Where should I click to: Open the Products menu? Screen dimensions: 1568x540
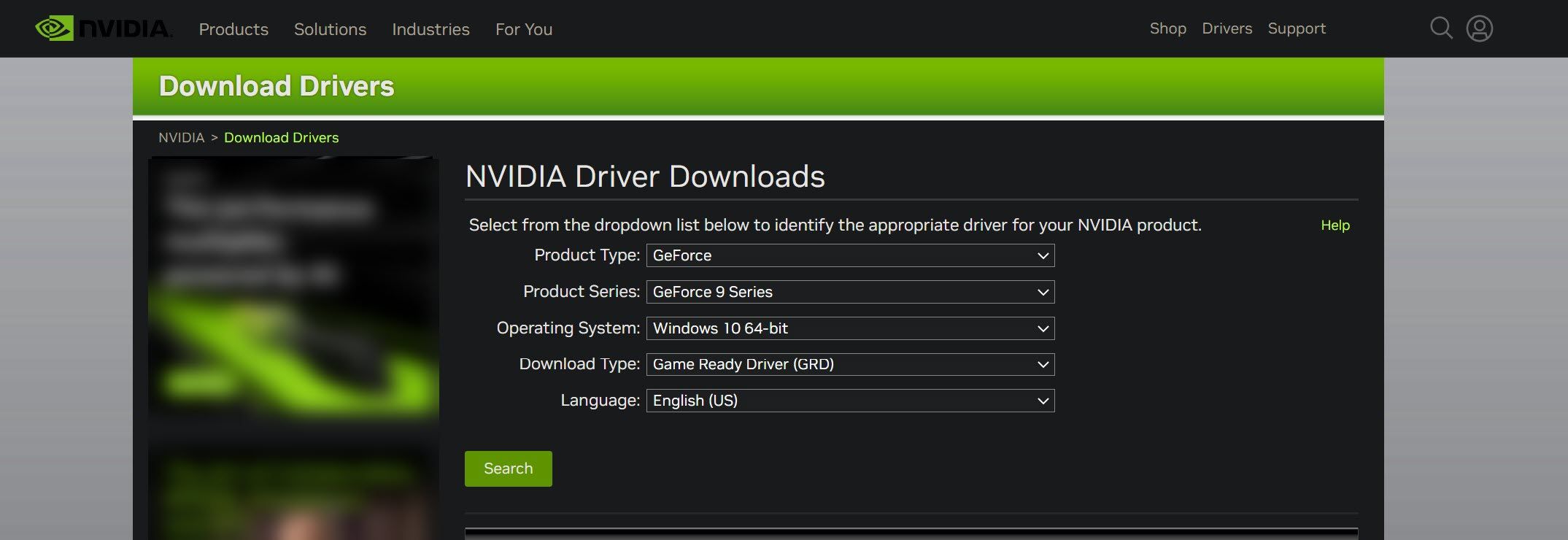(x=233, y=29)
